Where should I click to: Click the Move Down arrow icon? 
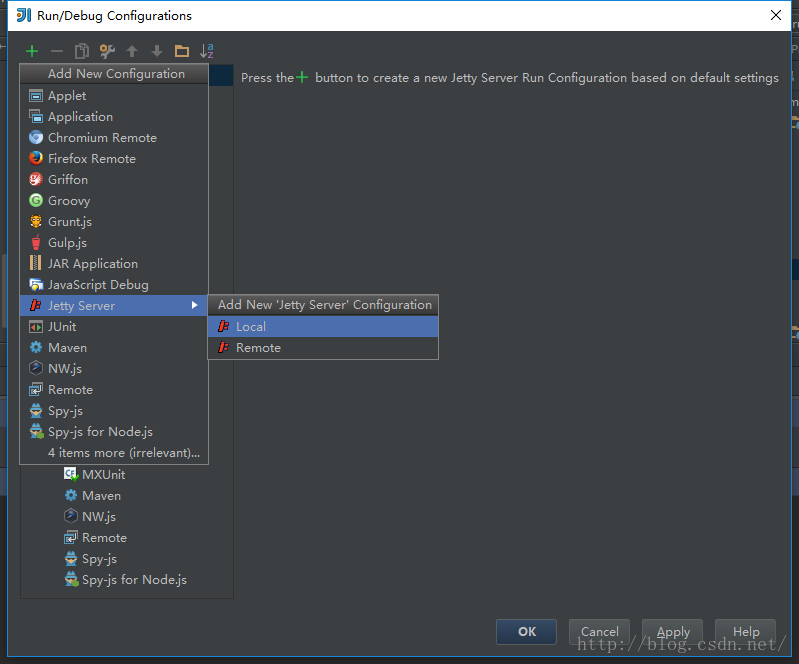click(x=157, y=51)
